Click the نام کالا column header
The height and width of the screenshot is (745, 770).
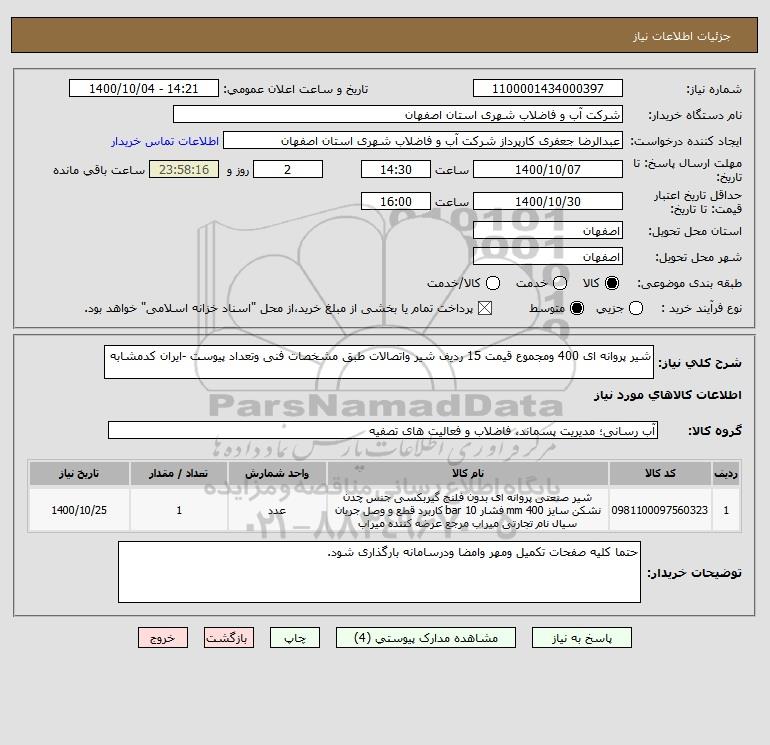[x=468, y=473]
